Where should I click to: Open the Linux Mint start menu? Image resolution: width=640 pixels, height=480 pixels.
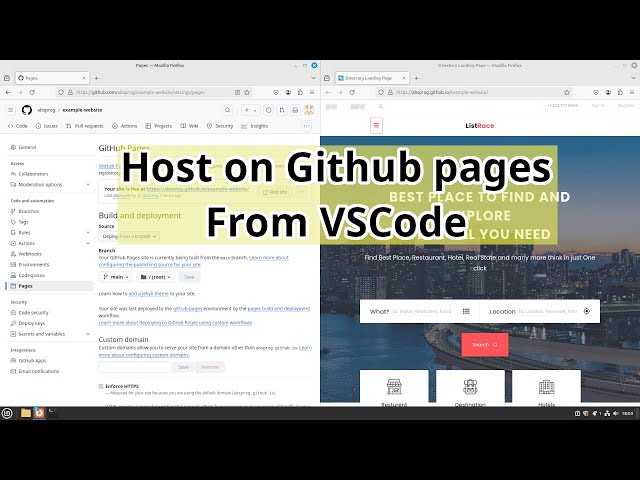pyautogui.click(x=7, y=413)
